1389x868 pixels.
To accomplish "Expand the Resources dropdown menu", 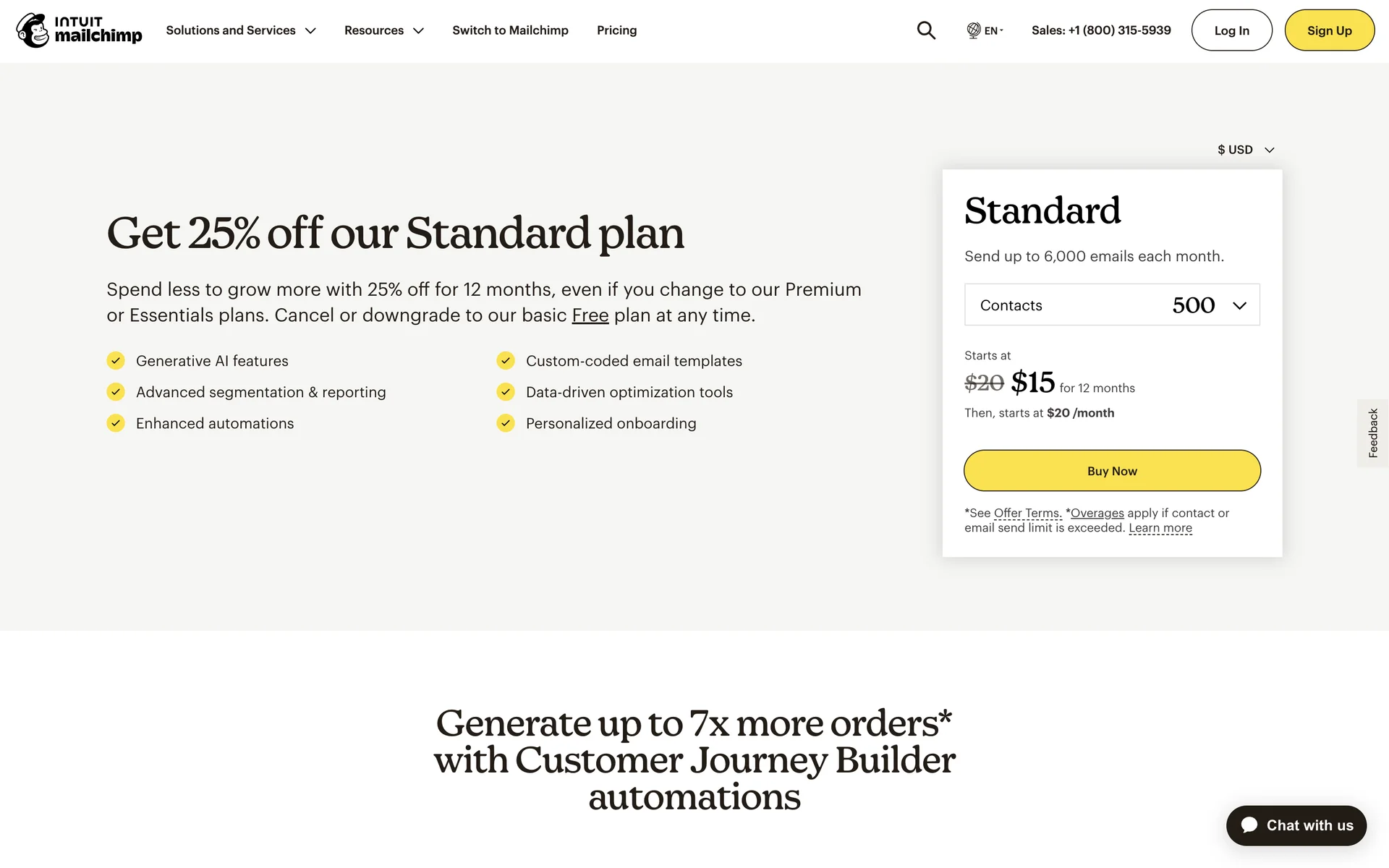I will pos(383,30).
